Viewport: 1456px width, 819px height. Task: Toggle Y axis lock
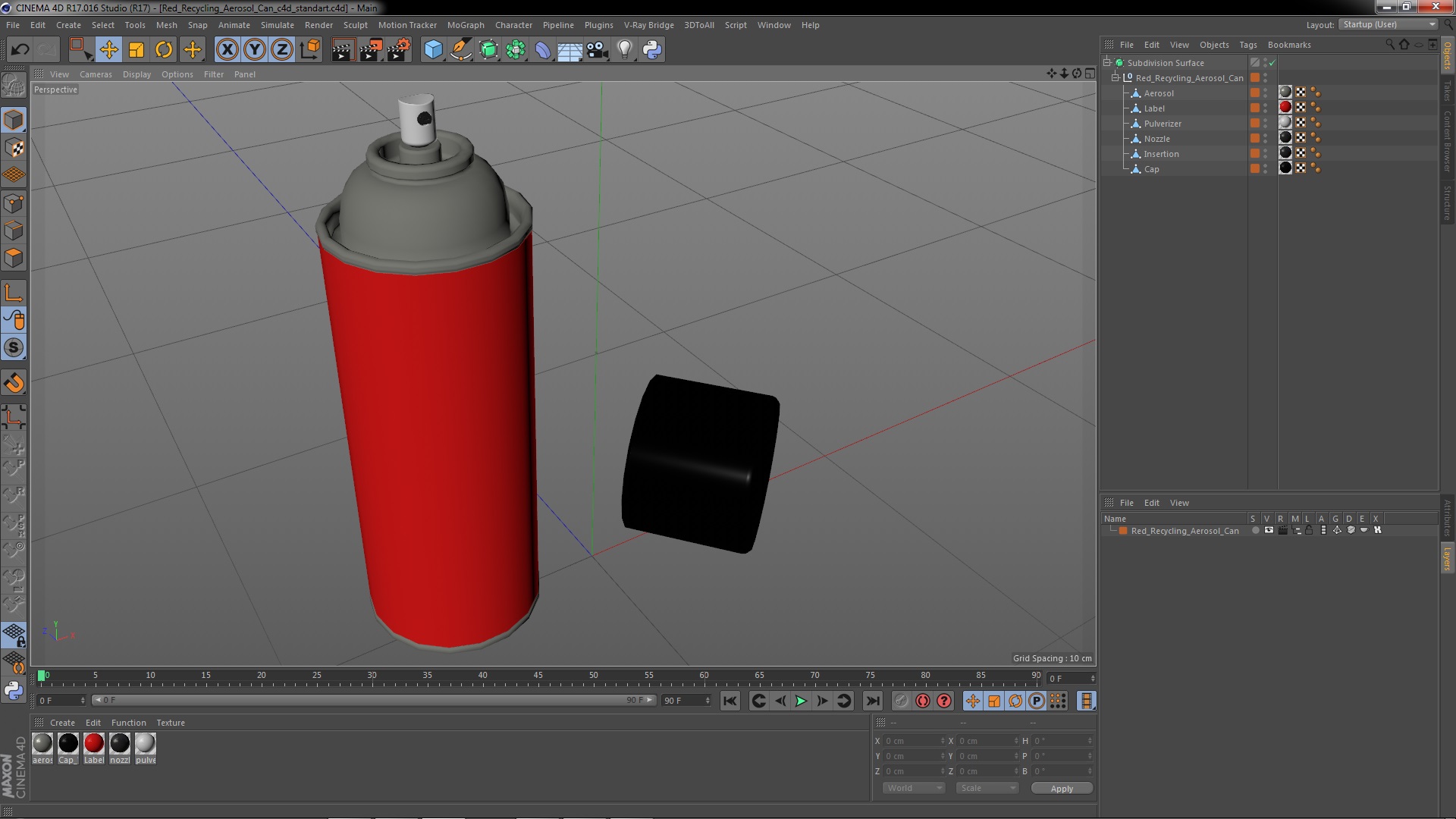pyautogui.click(x=255, y=50)
